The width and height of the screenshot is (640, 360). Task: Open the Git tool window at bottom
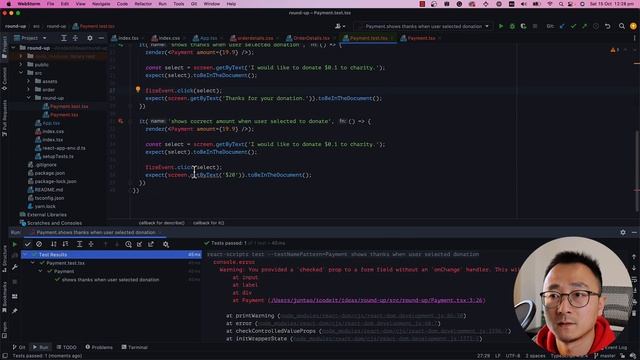19,347
